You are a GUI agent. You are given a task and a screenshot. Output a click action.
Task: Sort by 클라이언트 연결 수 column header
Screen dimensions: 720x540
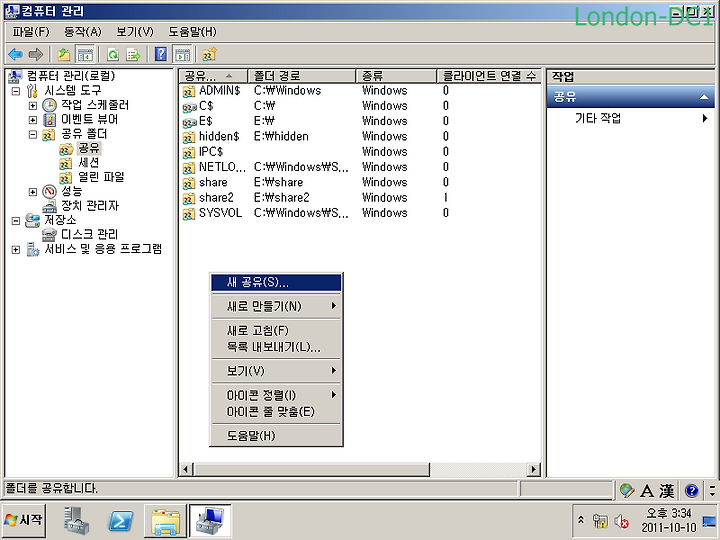pyautogui.click(x=489, y=76)
